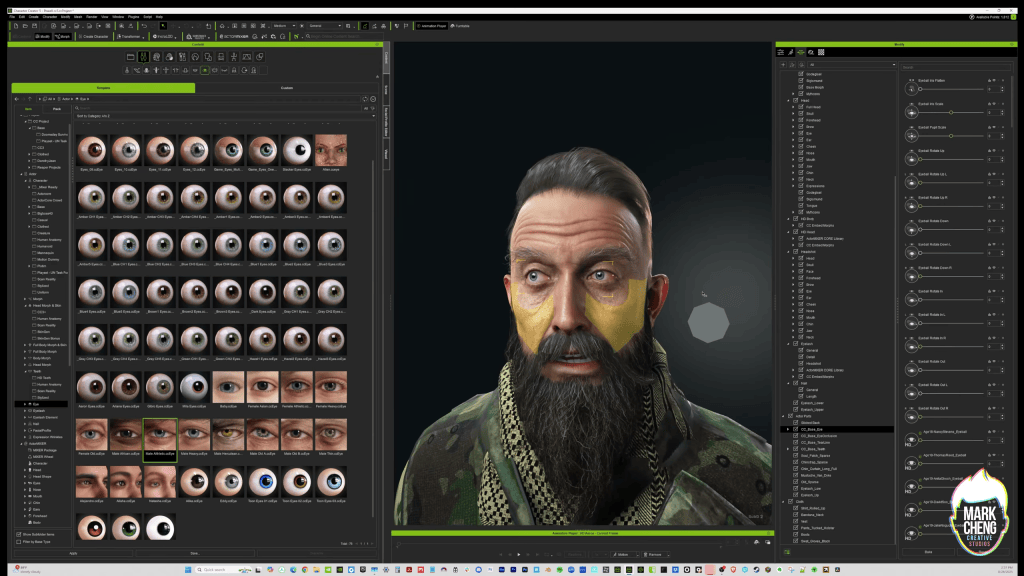Click the Save button below content browser

tap(195, 553)
